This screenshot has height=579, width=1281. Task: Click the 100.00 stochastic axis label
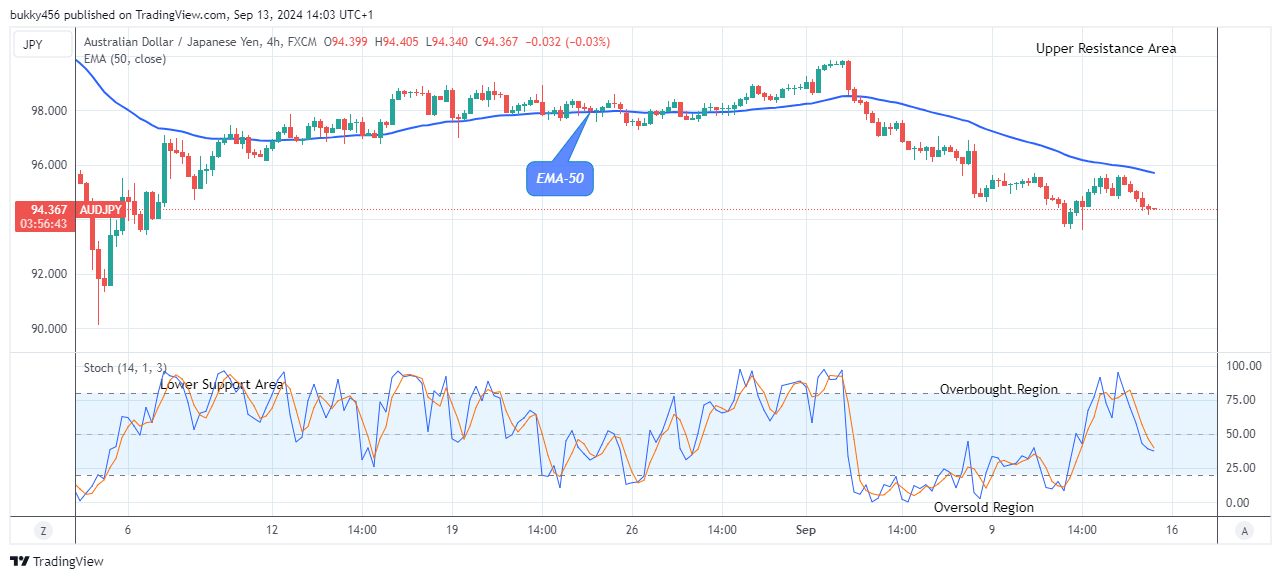coord(1244,368)
